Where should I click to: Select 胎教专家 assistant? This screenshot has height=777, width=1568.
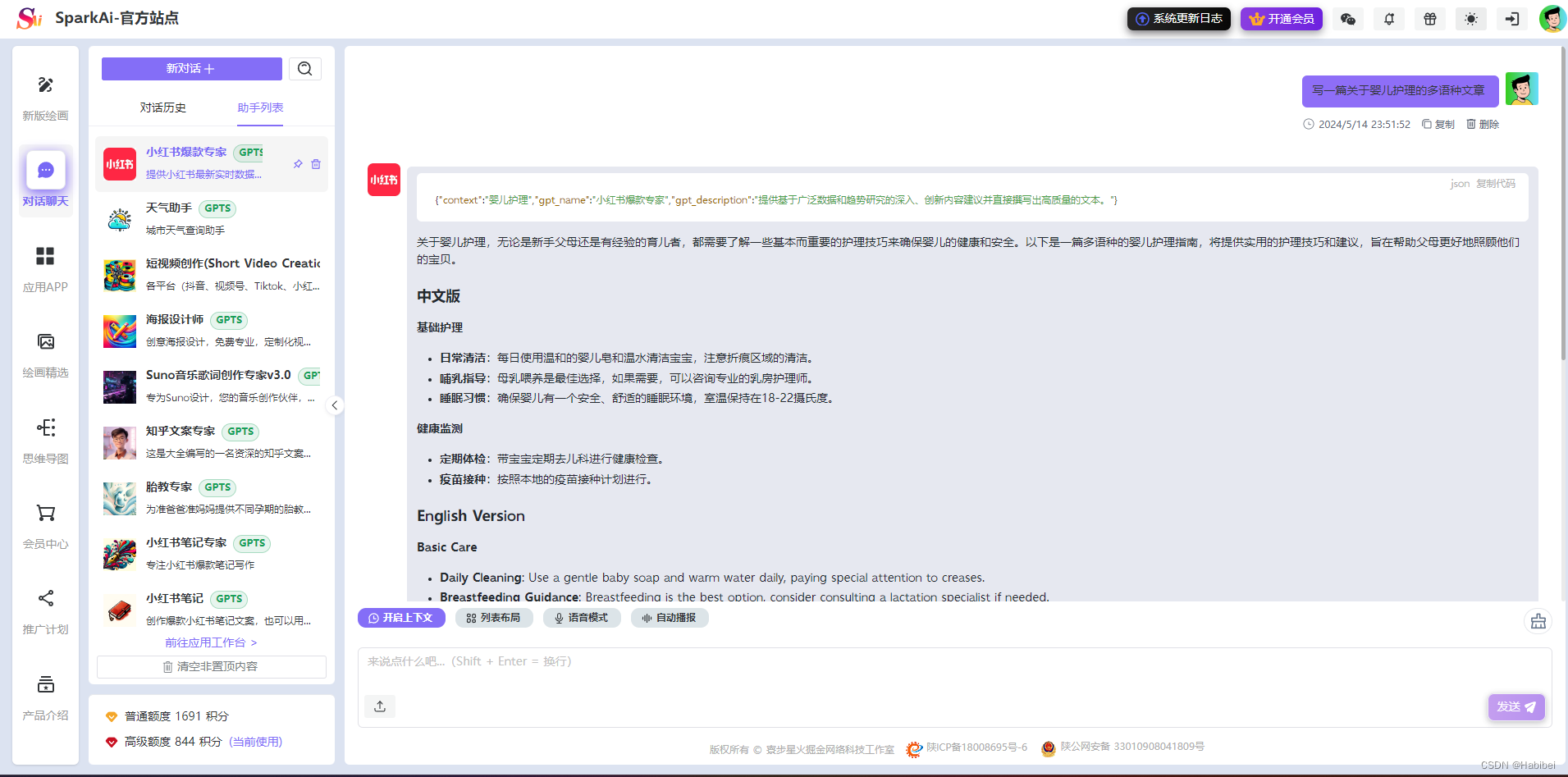click(x=212, y=498)
